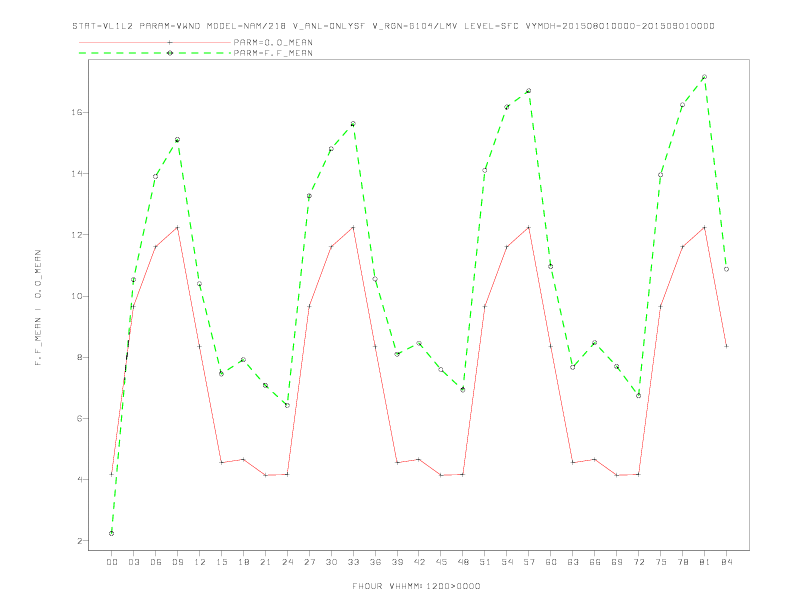
Task: Click y-axis tick label 16
Action: 77,113
